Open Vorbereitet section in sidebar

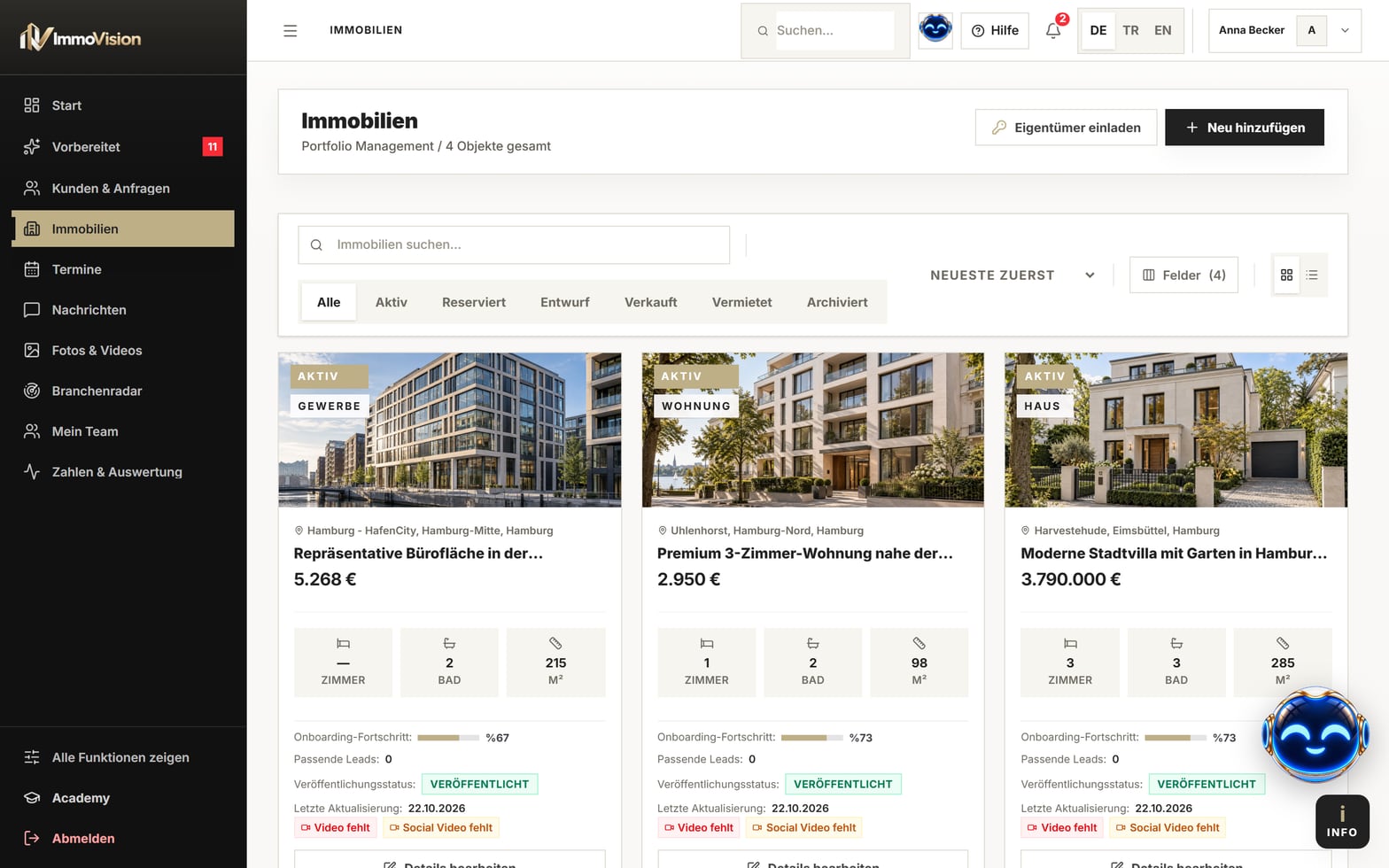[123, 147]
